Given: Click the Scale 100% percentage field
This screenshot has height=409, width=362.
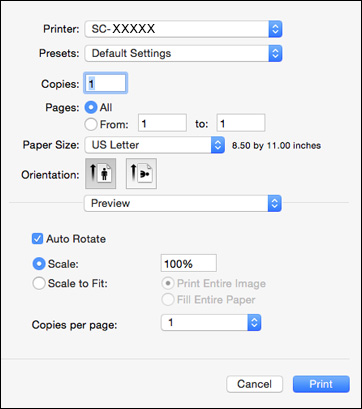Looking at the screenshot, I should click(189, 263).
